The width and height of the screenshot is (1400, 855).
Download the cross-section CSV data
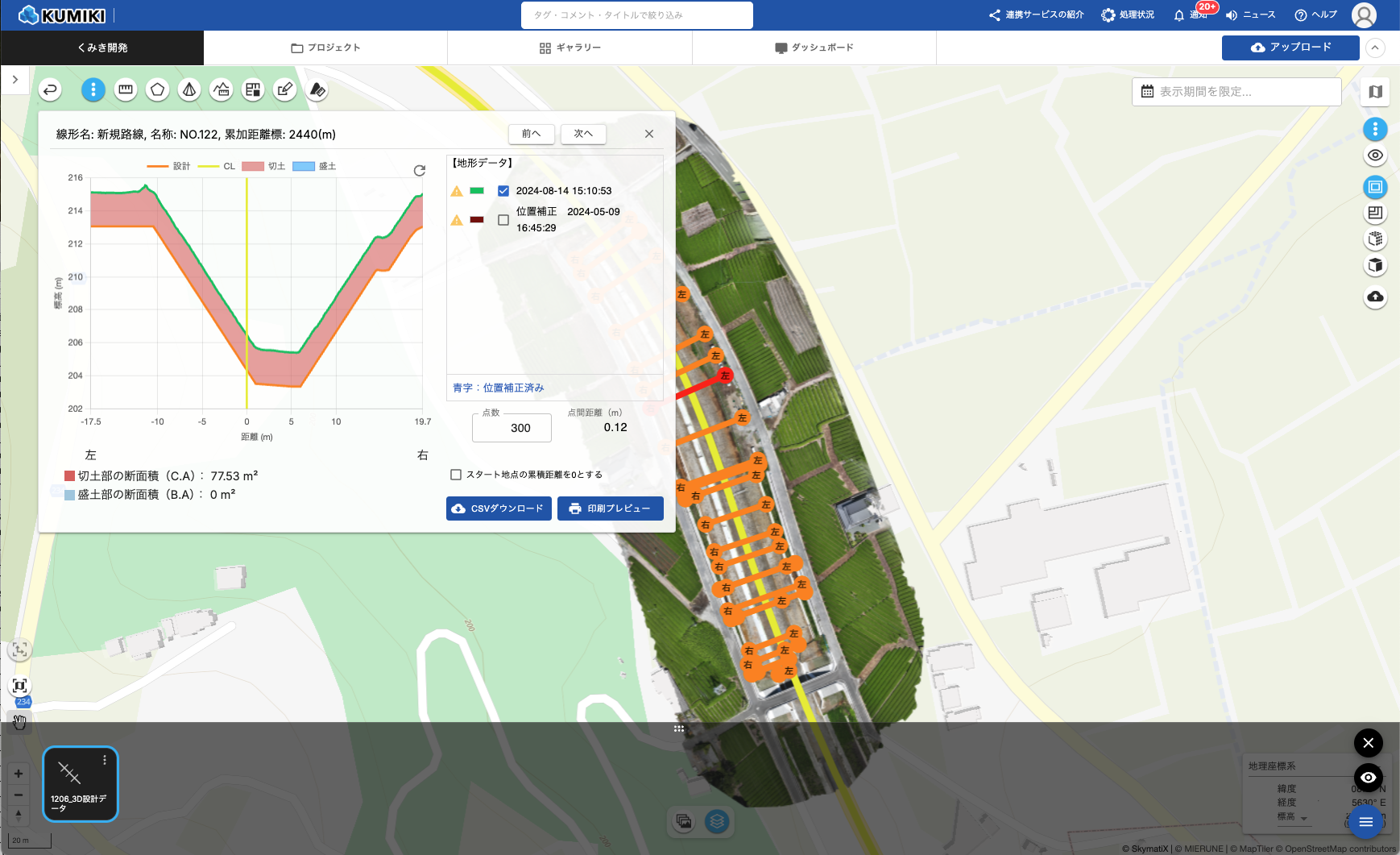499,508
